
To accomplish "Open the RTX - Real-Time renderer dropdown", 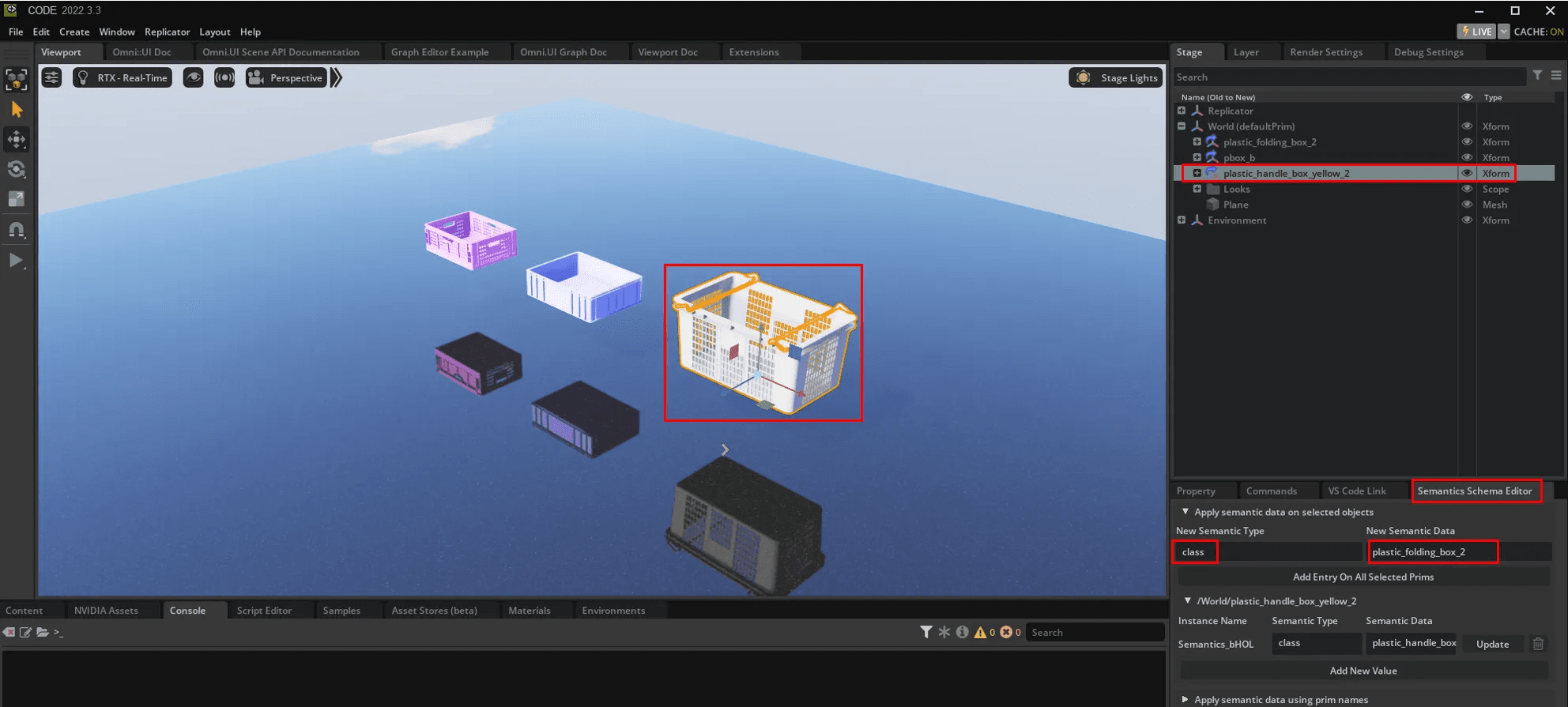I will click(x=122, y=77).
